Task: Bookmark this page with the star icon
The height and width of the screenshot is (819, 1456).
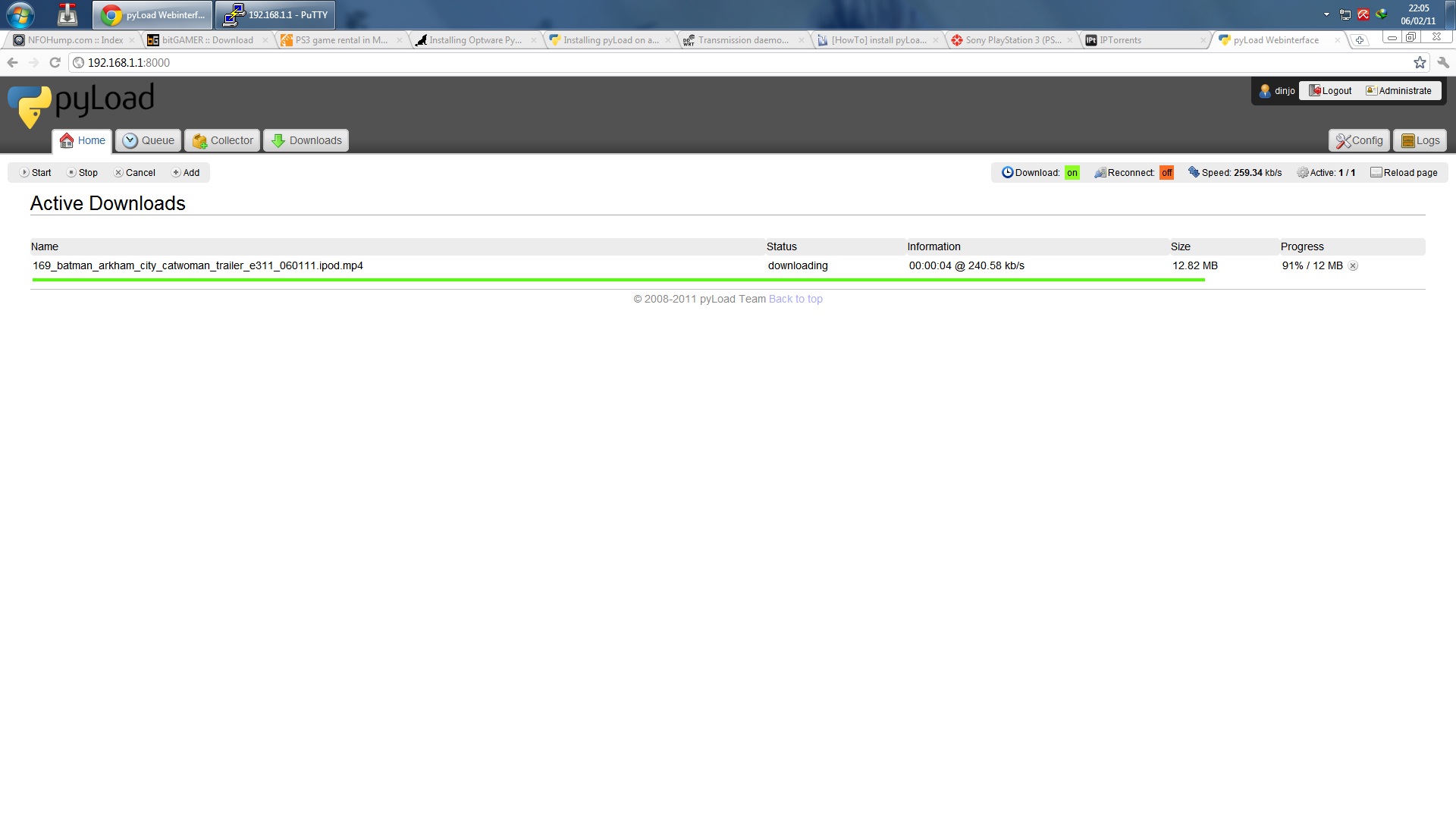Action: coord(1420,63)
